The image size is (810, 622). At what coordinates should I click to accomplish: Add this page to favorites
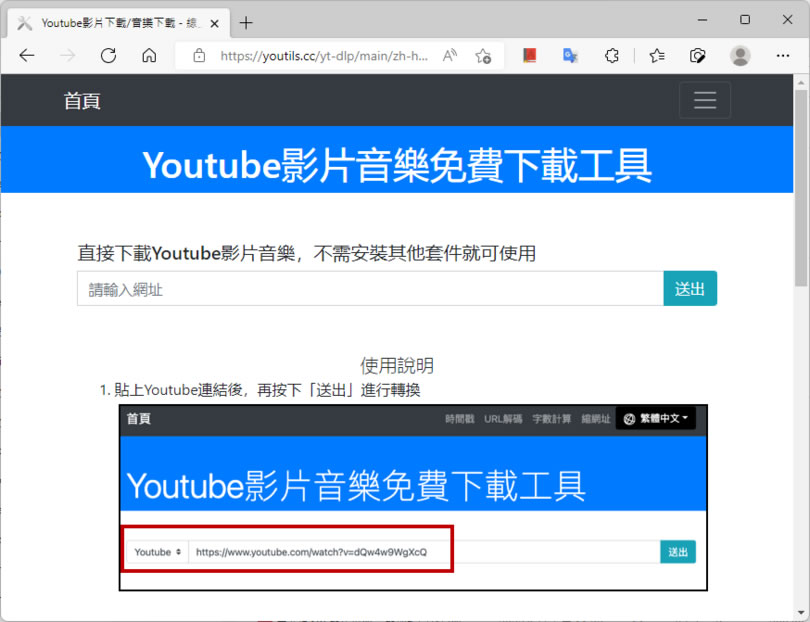point(483,56)
